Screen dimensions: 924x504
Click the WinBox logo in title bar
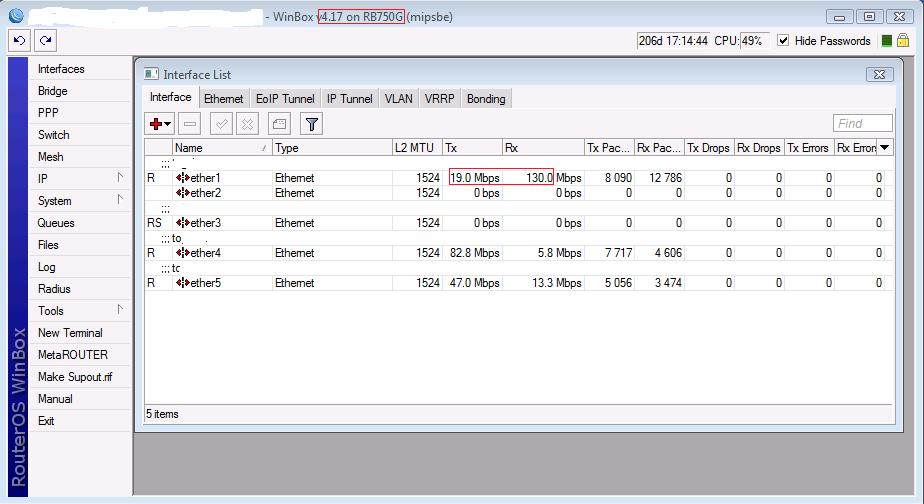coord(16,16)
